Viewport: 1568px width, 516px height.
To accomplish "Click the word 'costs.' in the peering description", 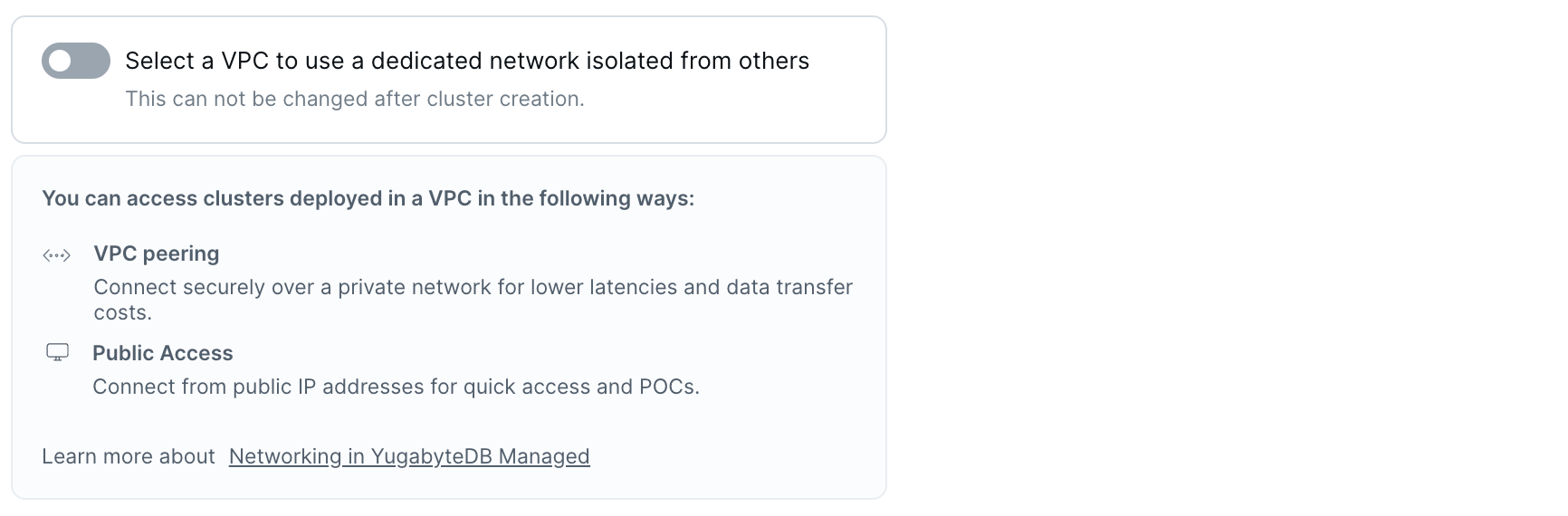I will [123, 312].
